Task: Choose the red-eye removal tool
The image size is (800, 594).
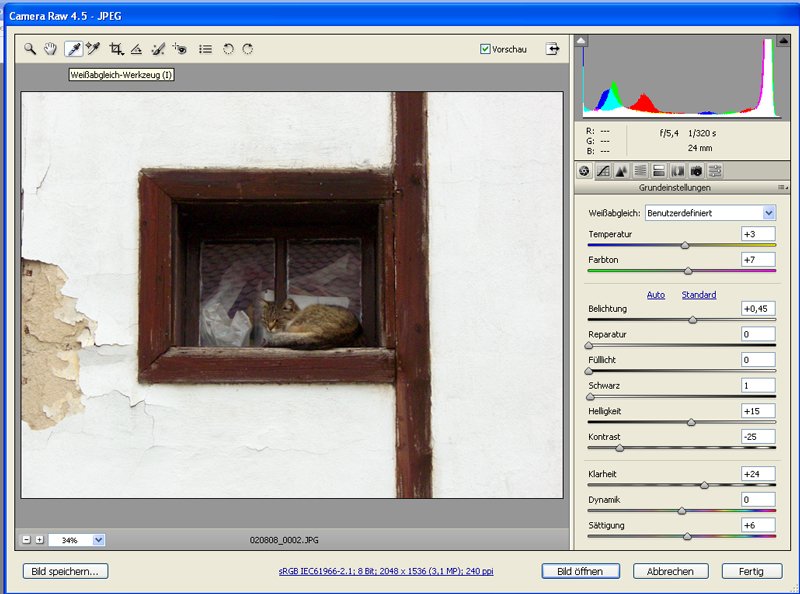Action: [x=180, y=48]
